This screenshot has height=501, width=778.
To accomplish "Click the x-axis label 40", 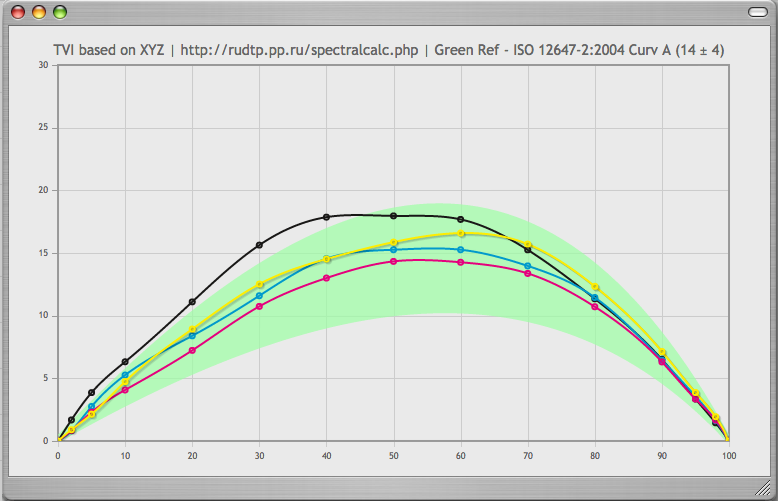I will point(326,456).
